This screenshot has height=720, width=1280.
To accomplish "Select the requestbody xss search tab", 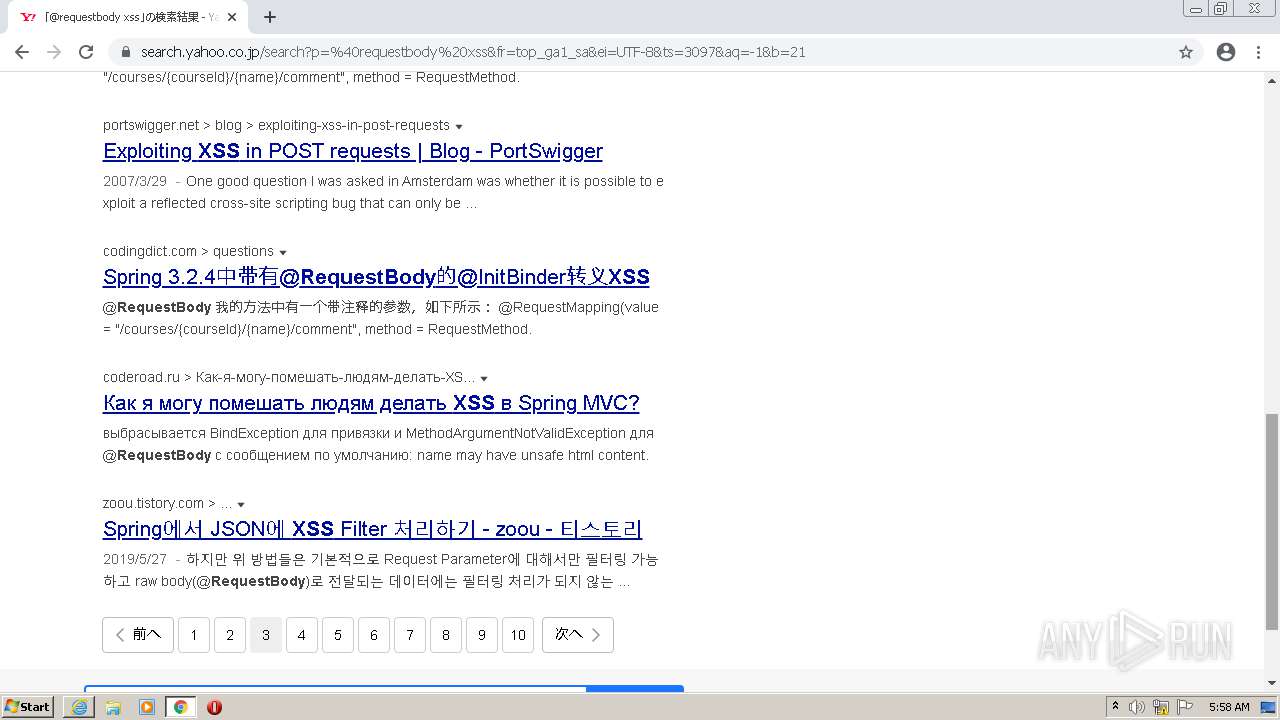I will (x=127, y=17).
